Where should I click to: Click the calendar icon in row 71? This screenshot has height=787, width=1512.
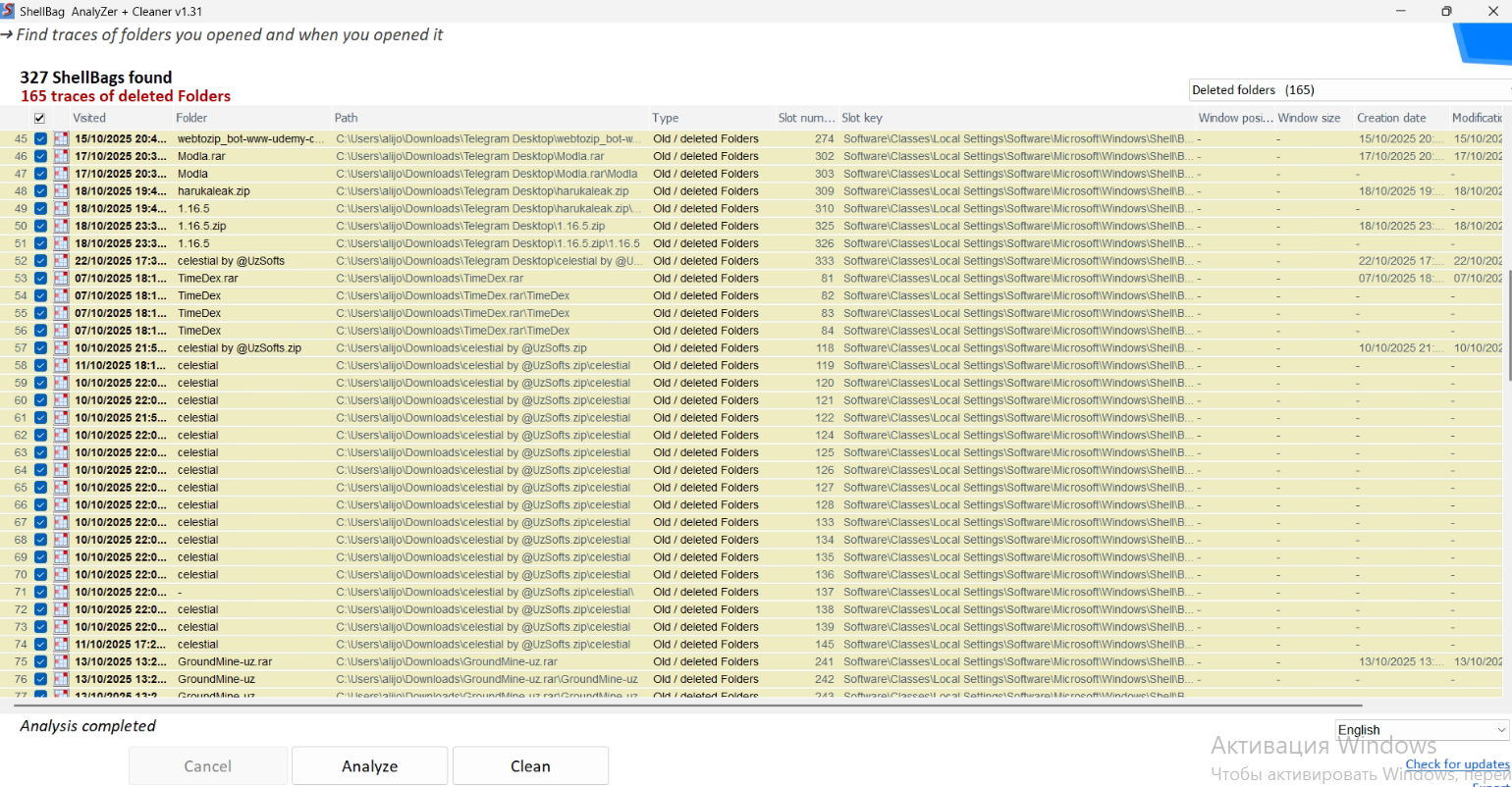(x=61, y=593)
